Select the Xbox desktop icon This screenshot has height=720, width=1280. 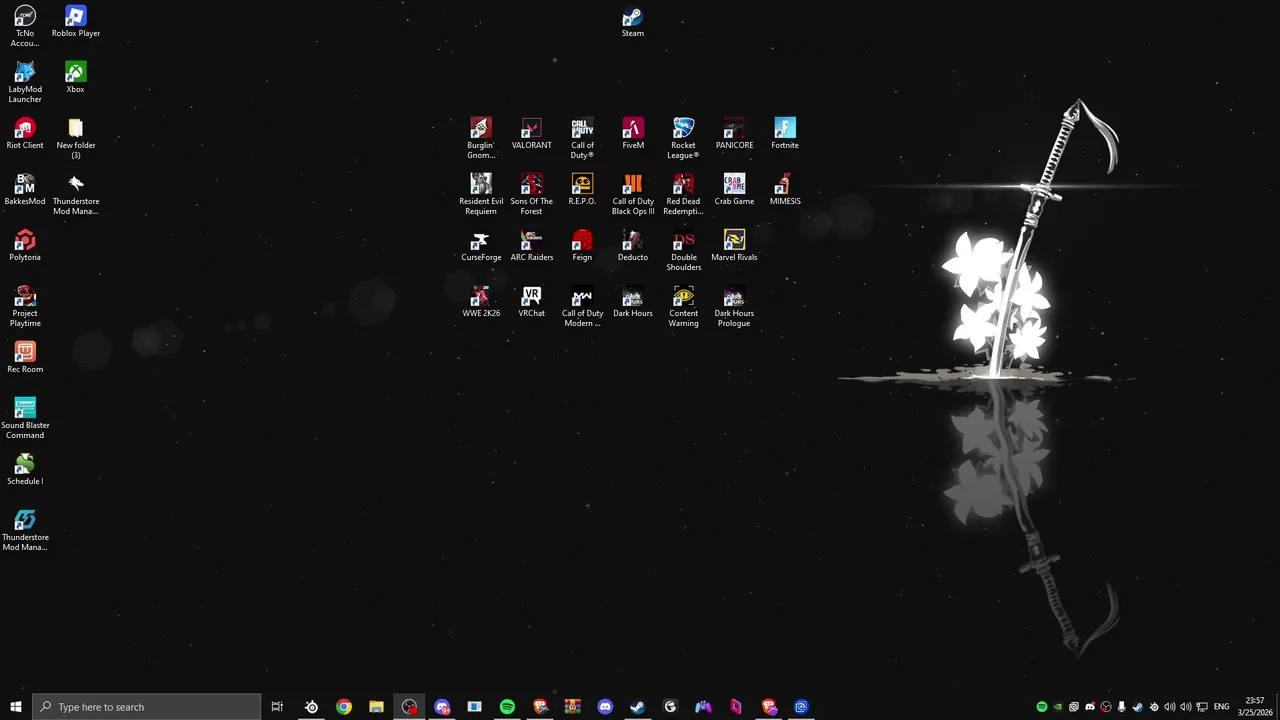click(75, 78)
